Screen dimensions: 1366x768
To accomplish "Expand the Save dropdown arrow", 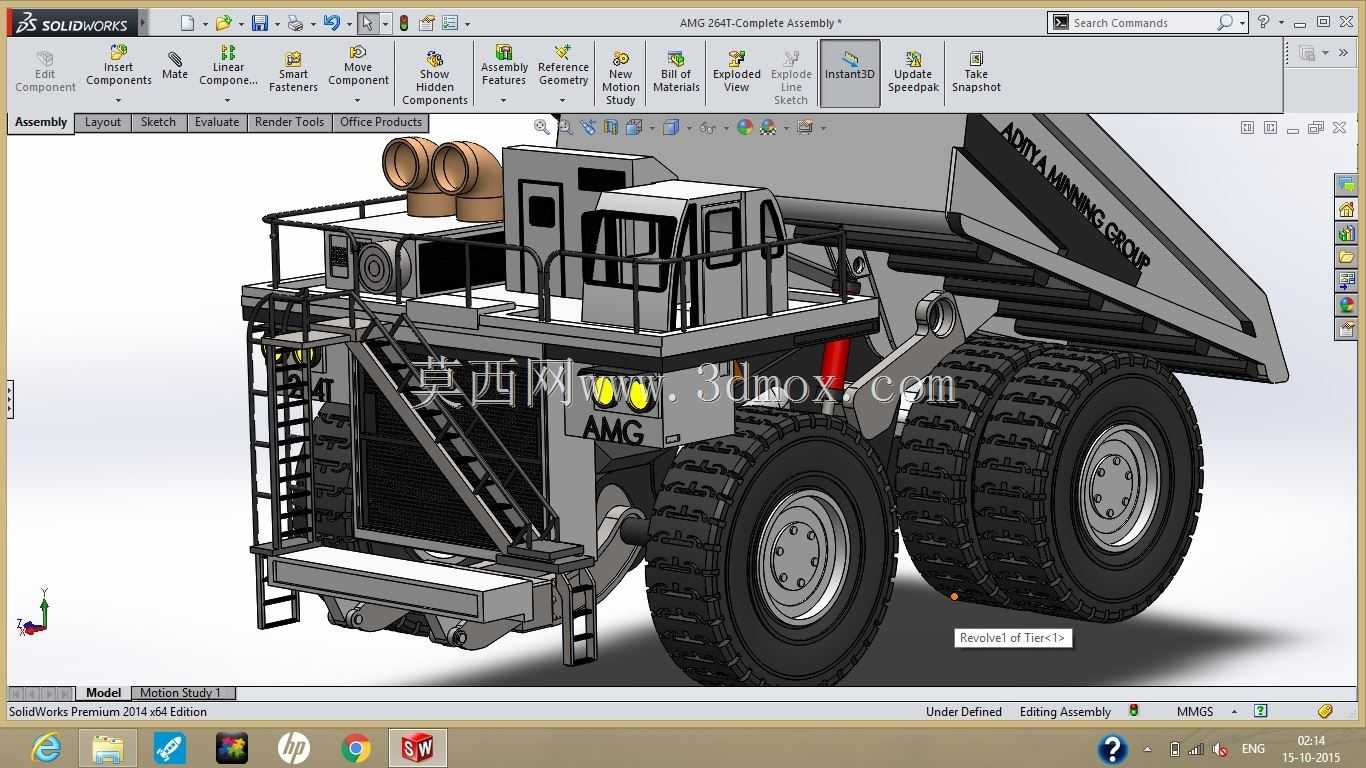I will click(276, 24).
